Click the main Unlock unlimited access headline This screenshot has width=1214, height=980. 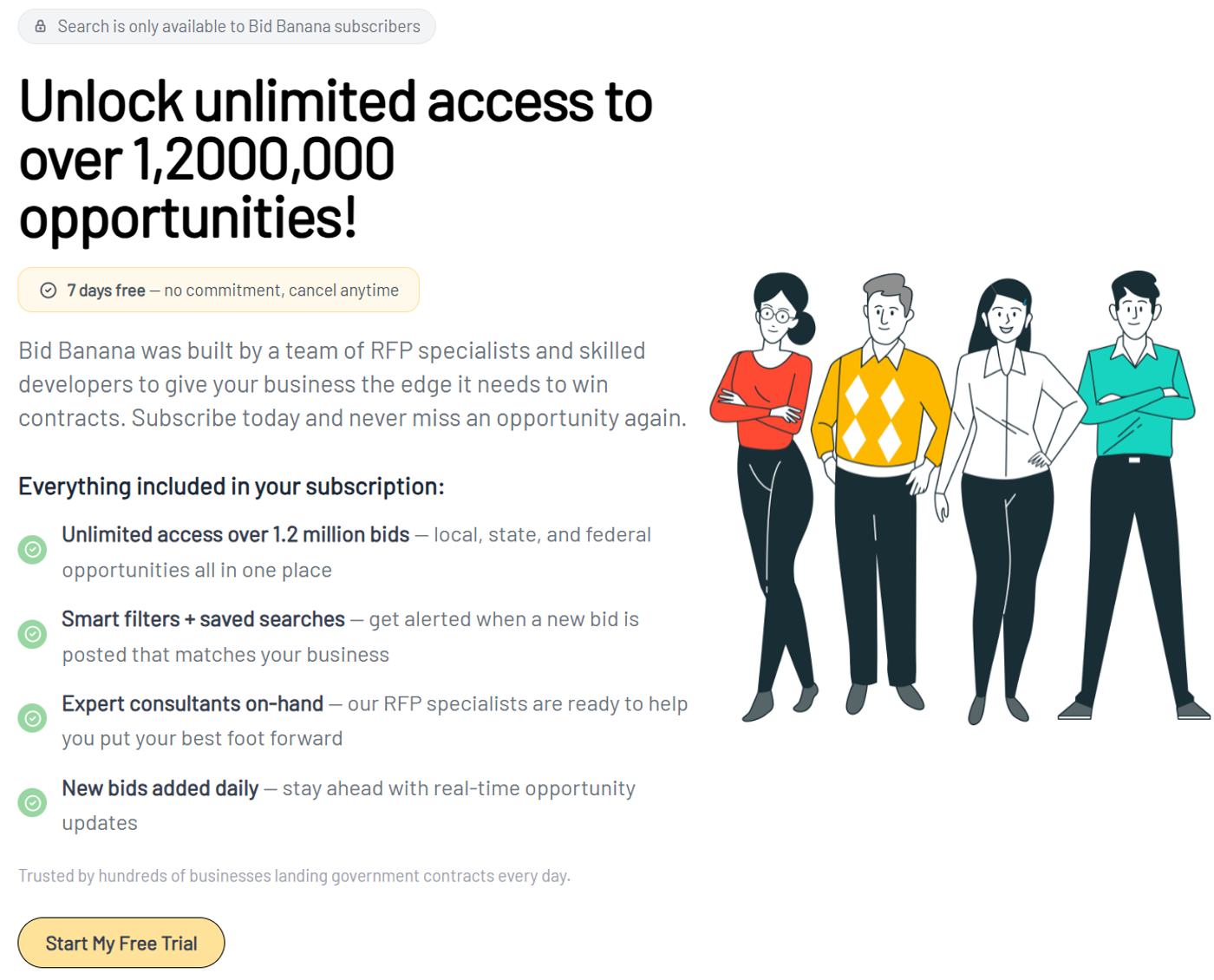(x=336, y=159)
